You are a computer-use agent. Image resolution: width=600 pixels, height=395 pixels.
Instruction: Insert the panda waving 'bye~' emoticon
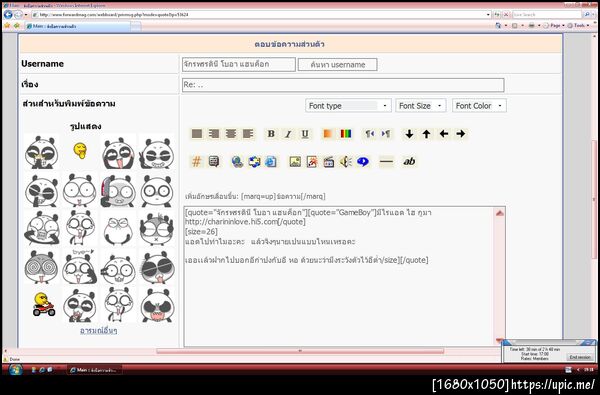tap(80, 267)
